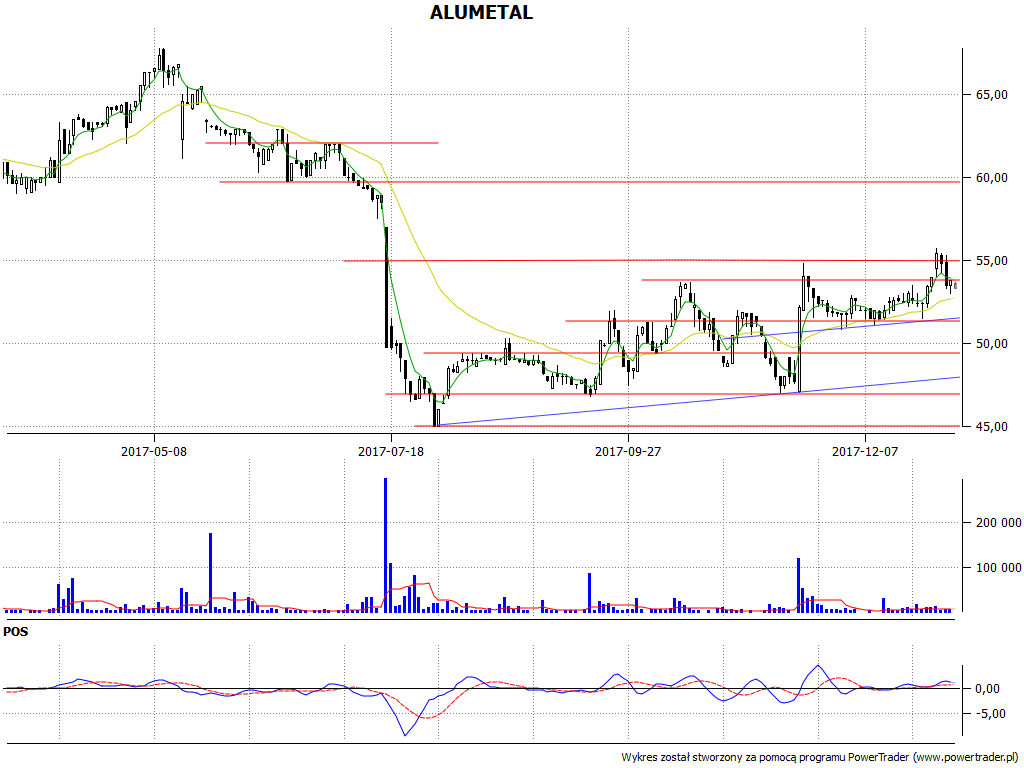The height and width of the screenshot is (768, 1024).
Task: Click the tallest July volume bar
Action: [385, 545]
